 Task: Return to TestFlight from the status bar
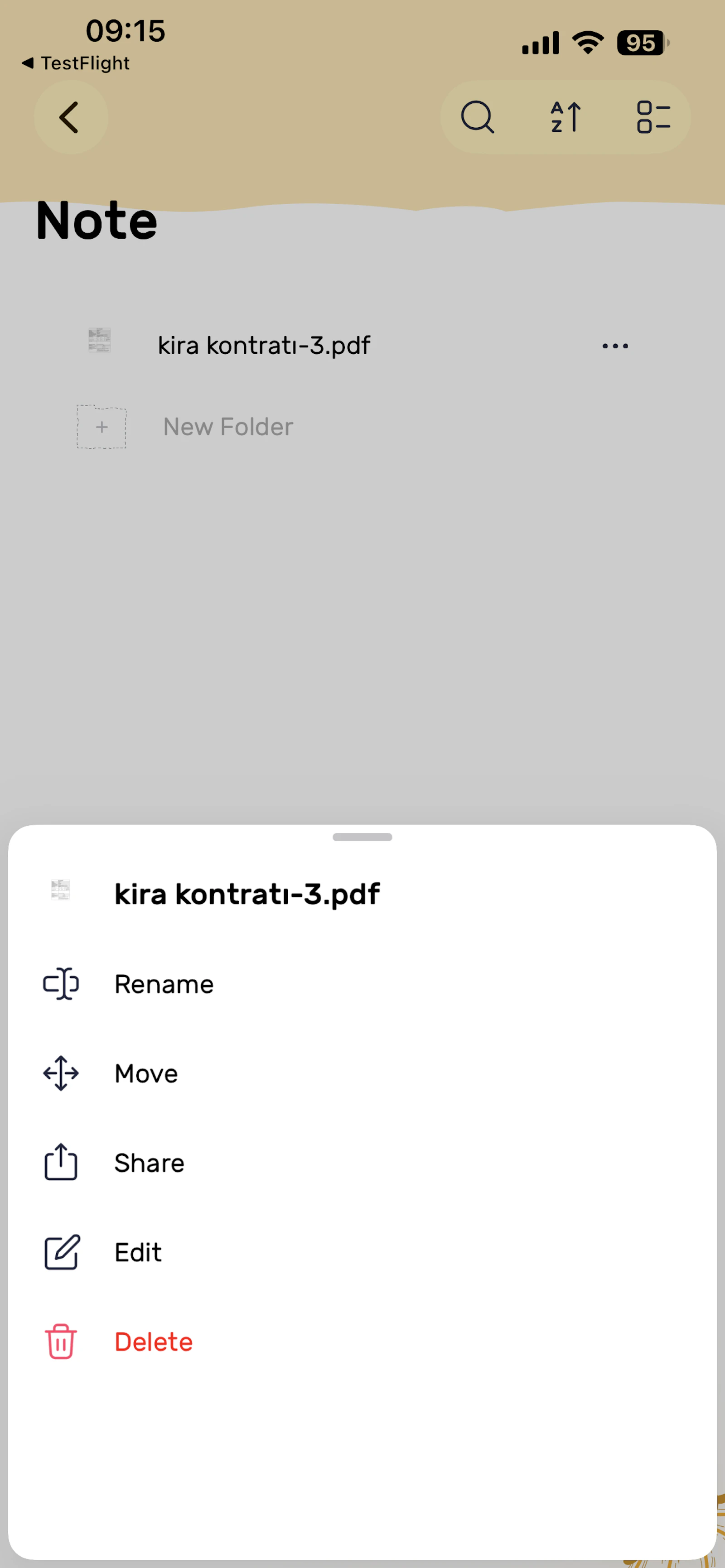click(76, 63)
